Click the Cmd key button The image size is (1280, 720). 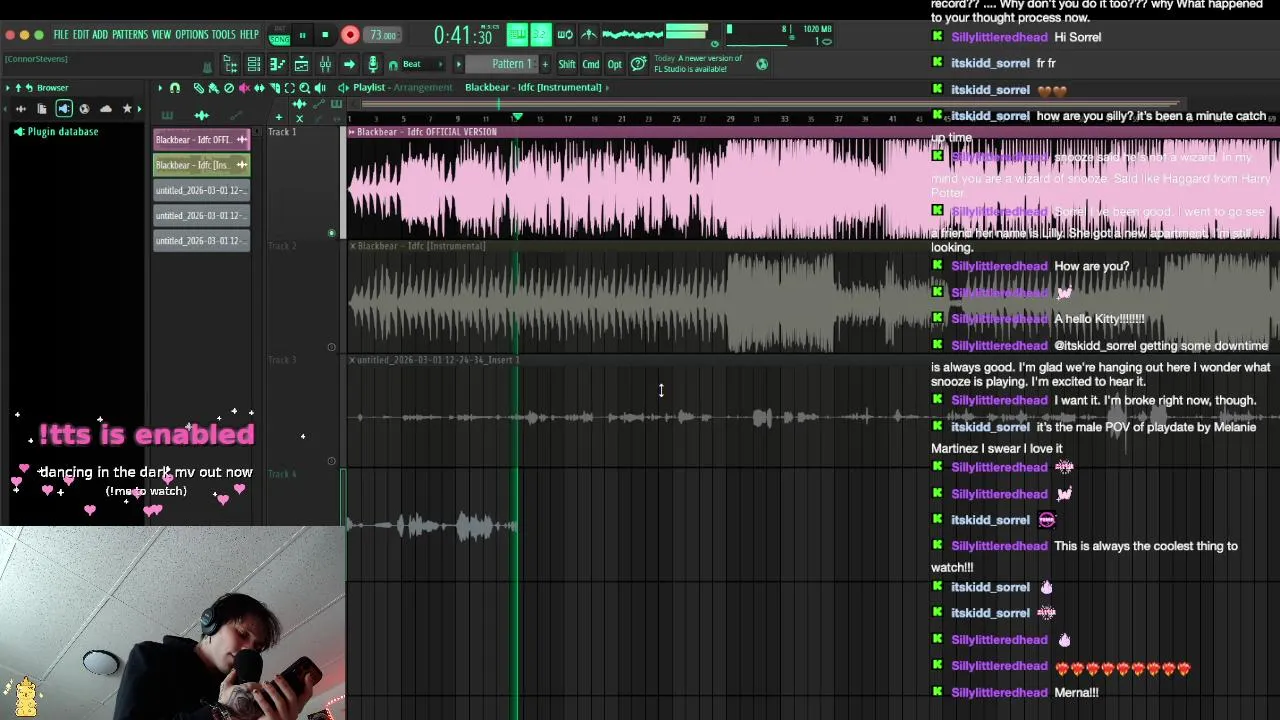[x=591, y=64]
